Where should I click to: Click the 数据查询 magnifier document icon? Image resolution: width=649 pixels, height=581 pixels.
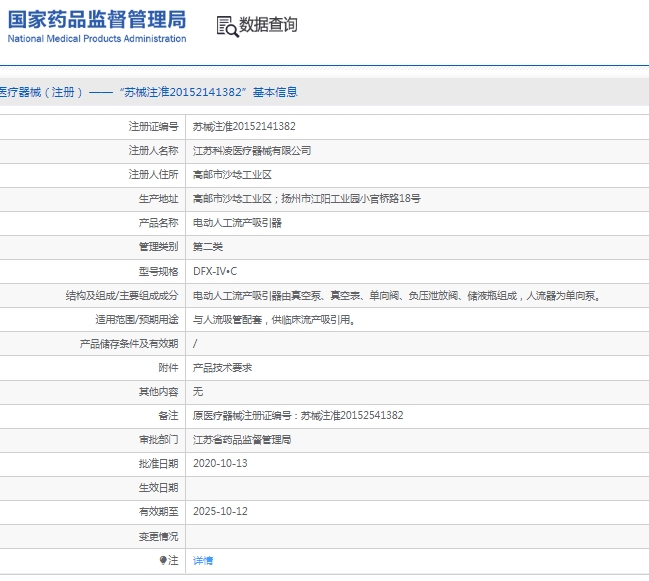[x=228, y=26]
